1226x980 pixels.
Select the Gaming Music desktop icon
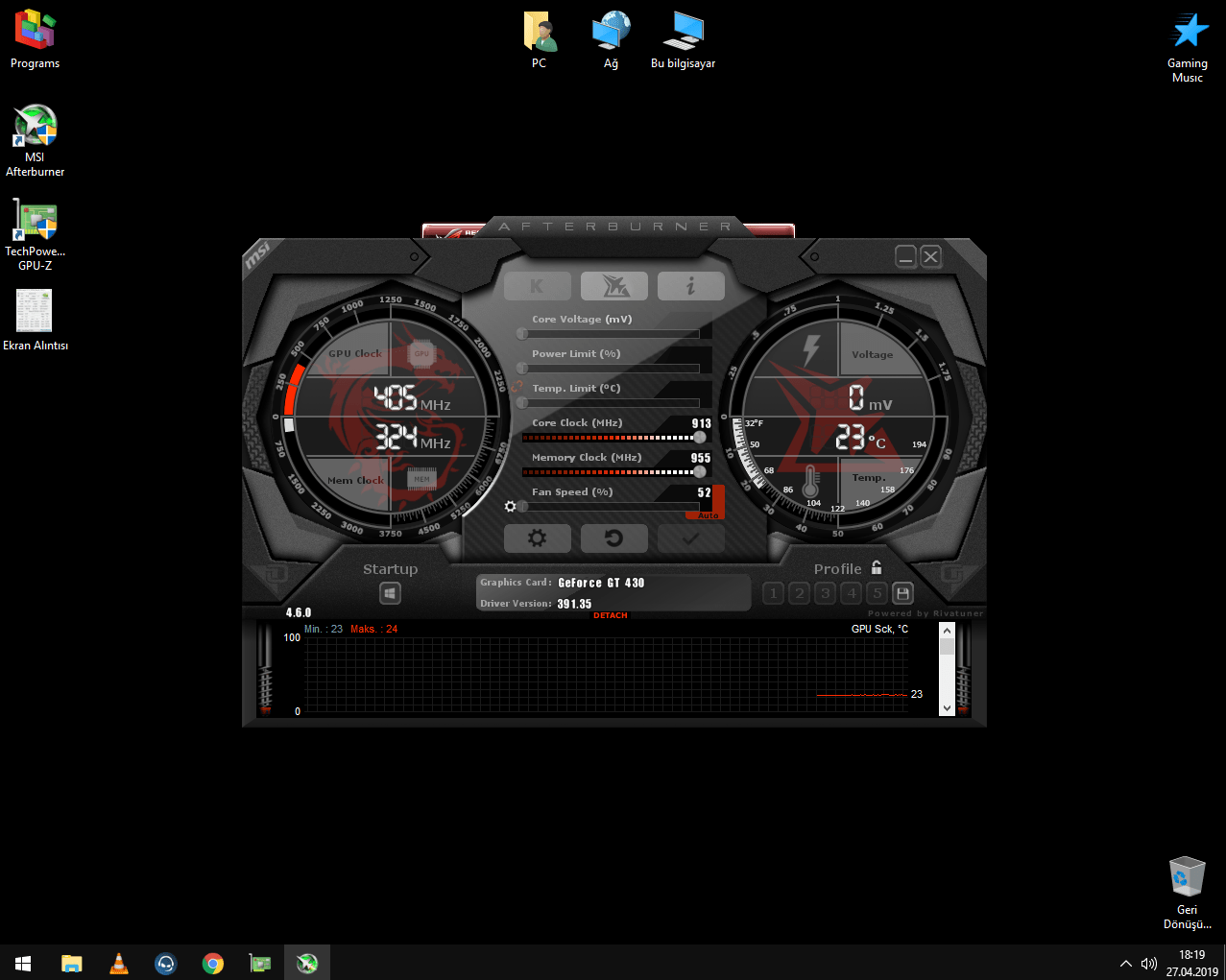coord(1188,47)
